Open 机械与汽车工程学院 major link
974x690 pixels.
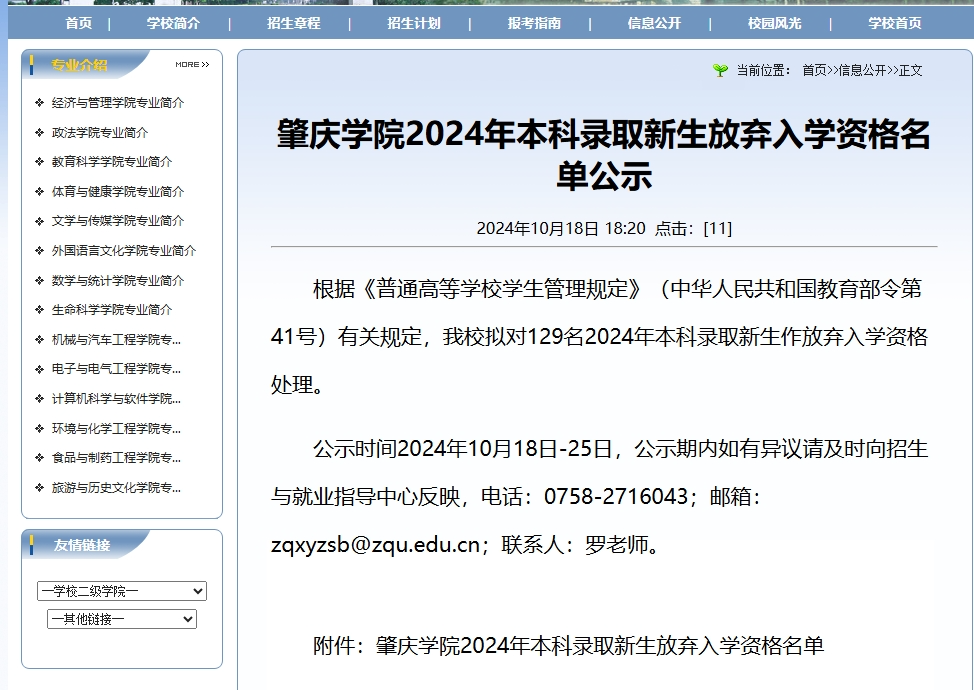click(116, 339)
